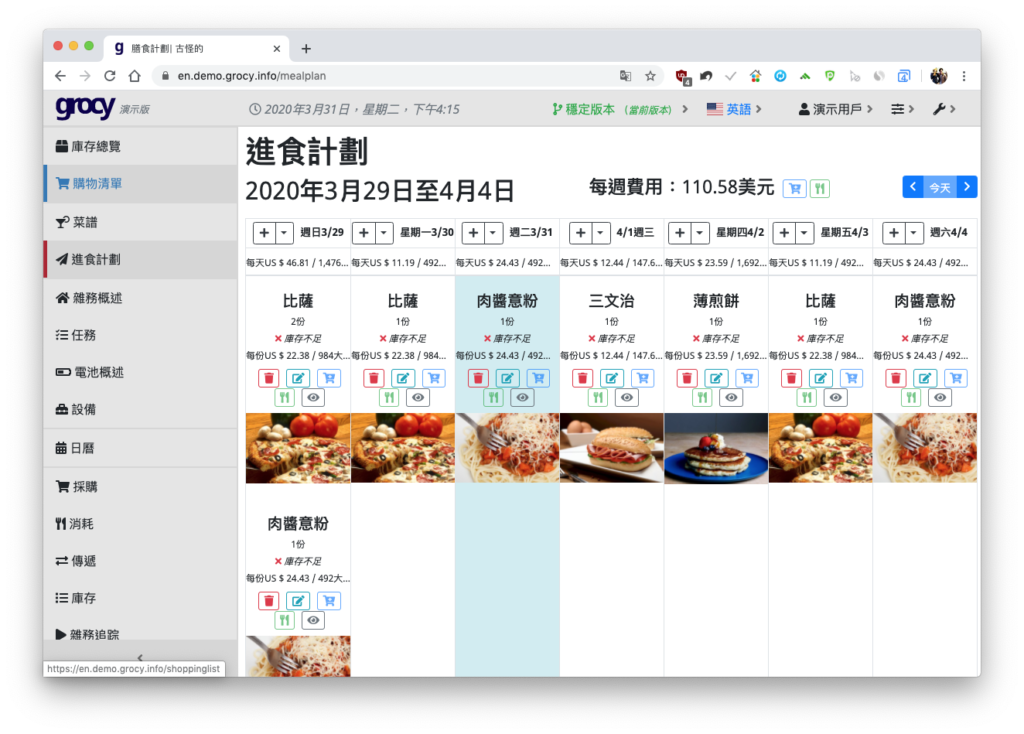The width and height of the screenshot is (1024, 734).
Task: Show details of Saturday 4/4 肉醬意粉 recipe
Action: (940, 397)
